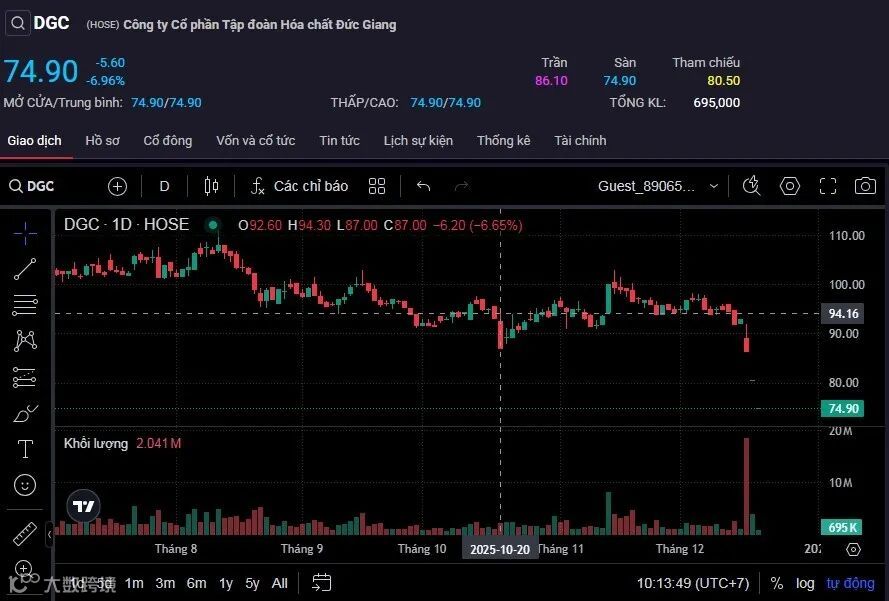Open the 'Các chỉ báo' indicators button
889x601 pixels.
299,186
